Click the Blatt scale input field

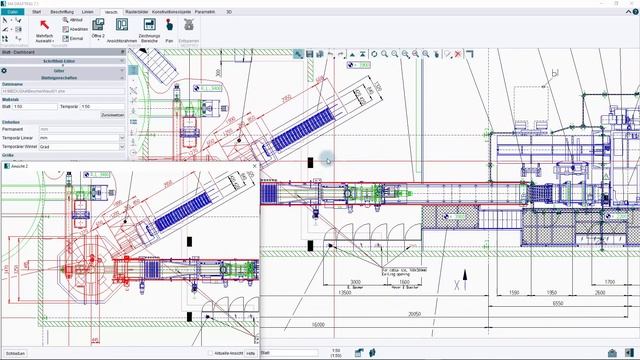coord(35,107)
